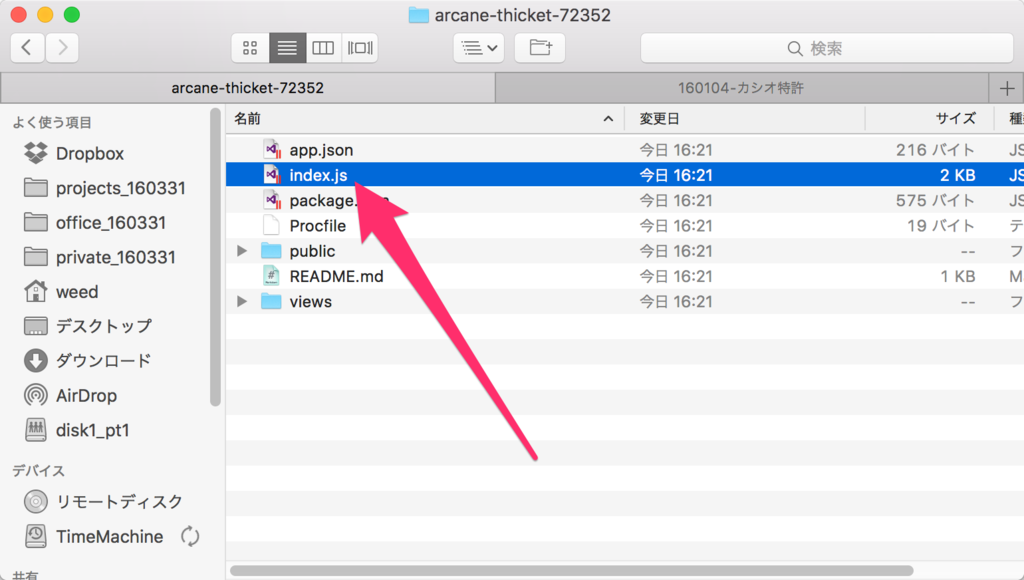Expand the views folder disclosure triangle
This screenshot has height=580, width=1024.
point(242,301)
